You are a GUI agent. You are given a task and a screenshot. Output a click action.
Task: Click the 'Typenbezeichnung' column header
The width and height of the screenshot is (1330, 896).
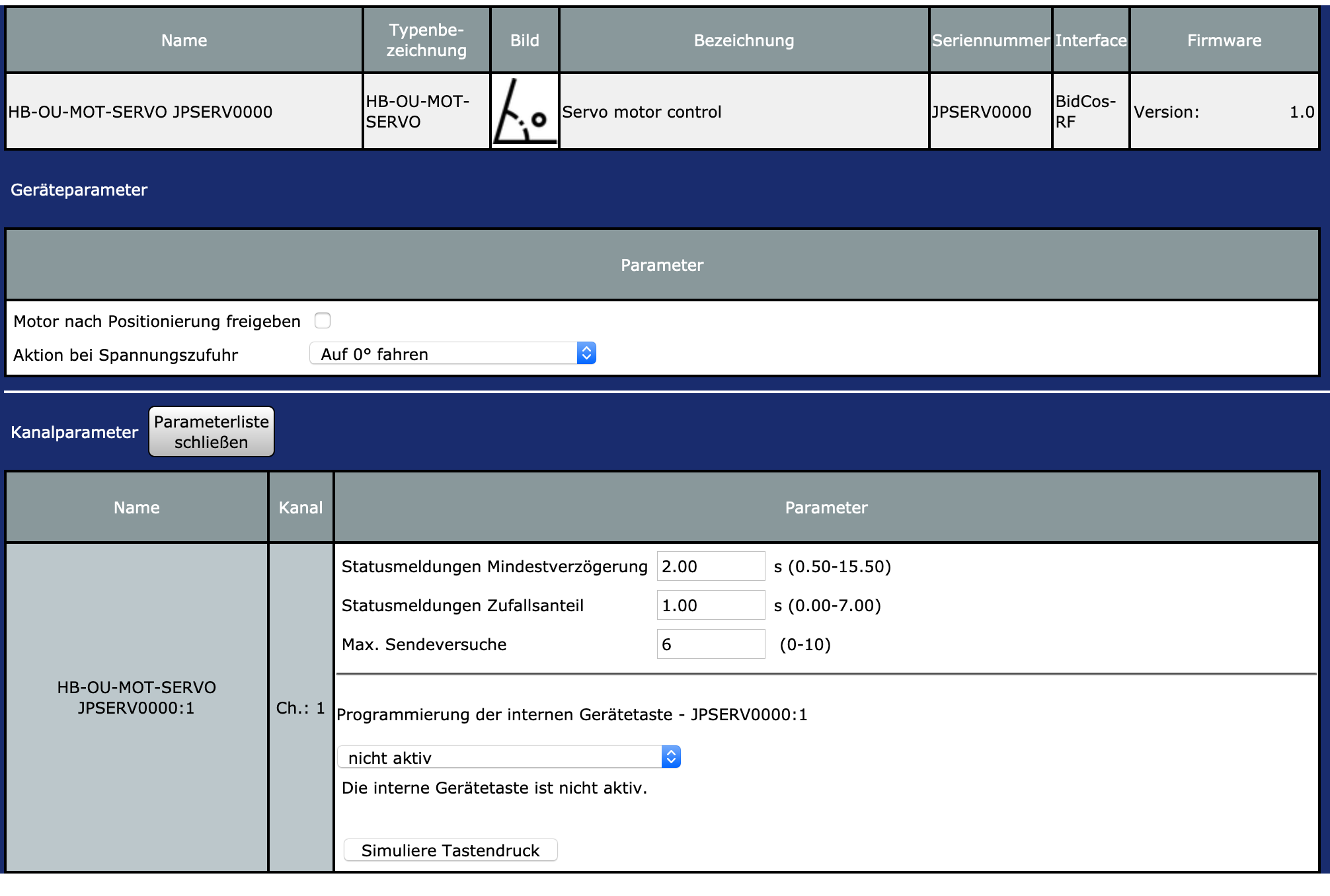426,40
